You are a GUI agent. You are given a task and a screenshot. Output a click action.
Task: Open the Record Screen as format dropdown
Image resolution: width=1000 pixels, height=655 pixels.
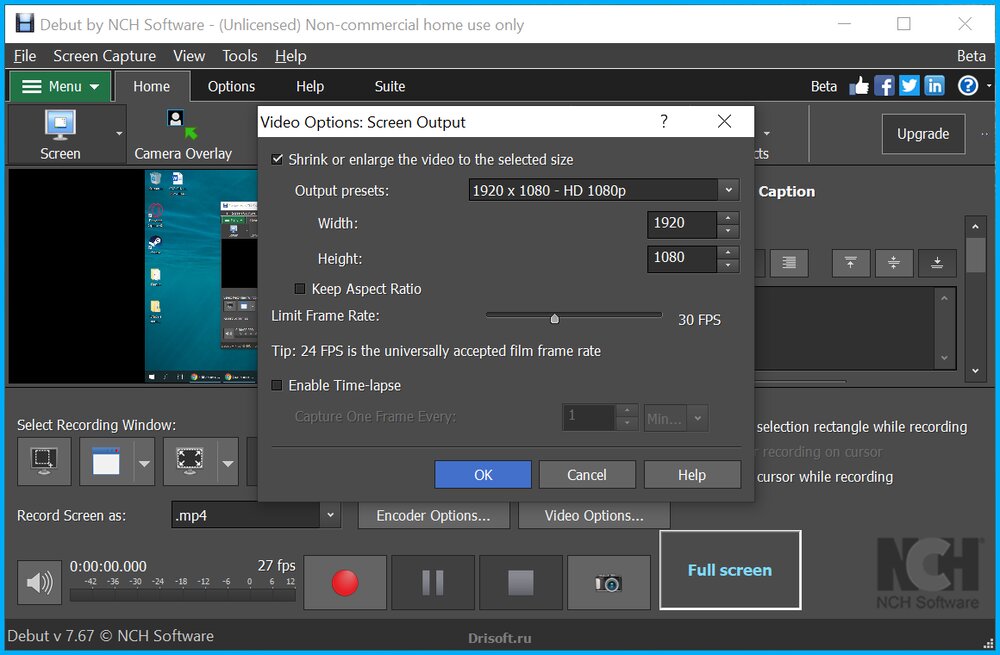pyautogui.click(x=330, y=515)
